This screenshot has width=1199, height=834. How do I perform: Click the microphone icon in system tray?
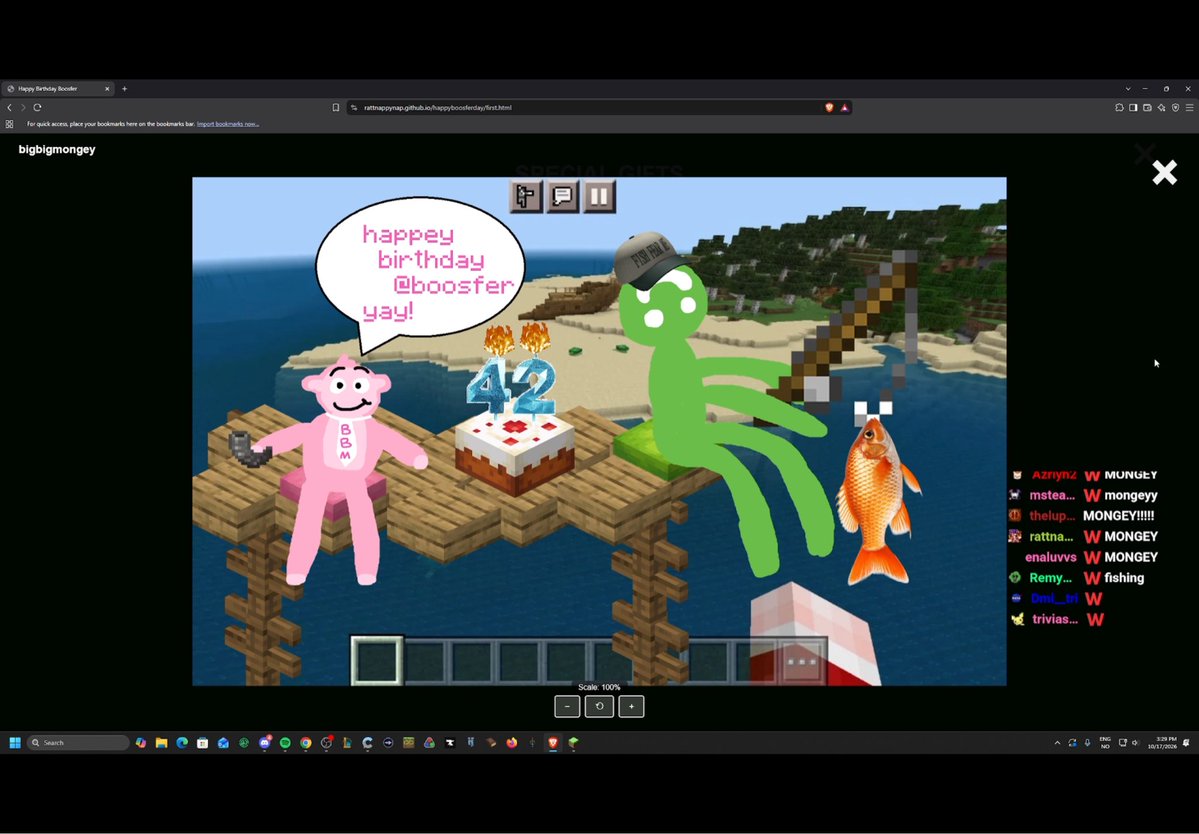point(1087,742)
